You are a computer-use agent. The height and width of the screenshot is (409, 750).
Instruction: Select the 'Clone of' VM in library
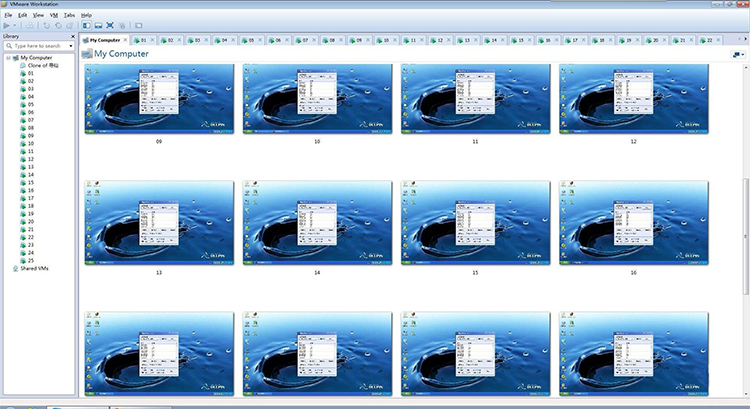43,66
